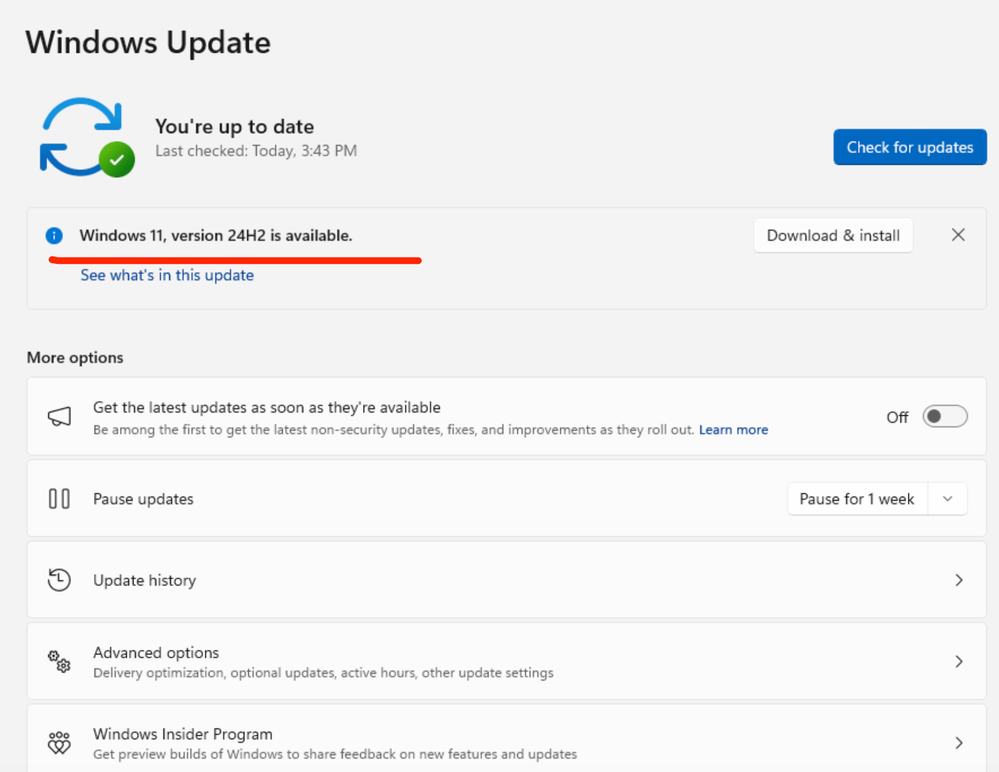The width and height of the screenshot is (999, 772).
Task: Click the blue info icon next to 24H2 notice
Action: coord(54,236)
